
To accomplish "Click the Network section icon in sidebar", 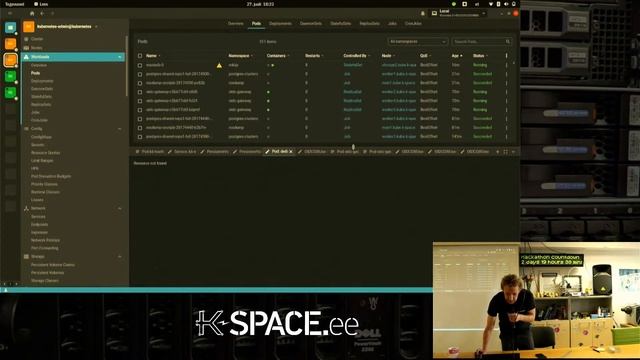I will [27, 209].
